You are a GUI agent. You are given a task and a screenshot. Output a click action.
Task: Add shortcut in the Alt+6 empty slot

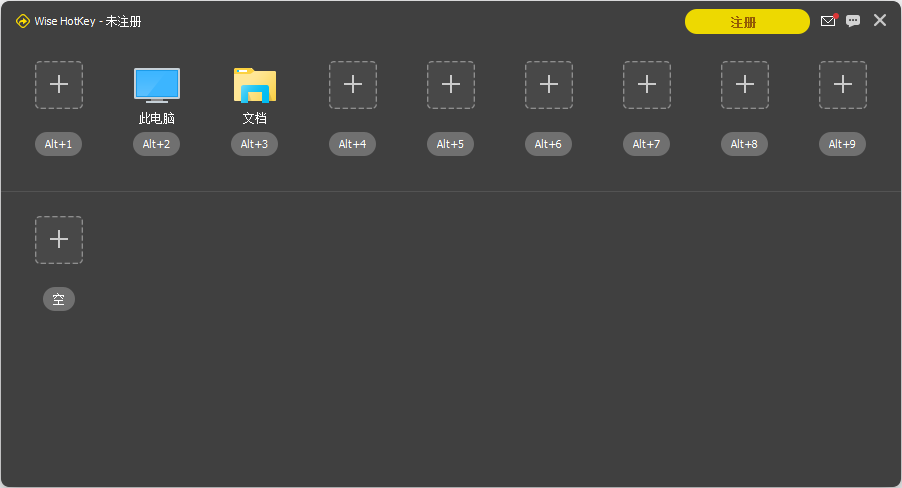click(x=549, y=85)
